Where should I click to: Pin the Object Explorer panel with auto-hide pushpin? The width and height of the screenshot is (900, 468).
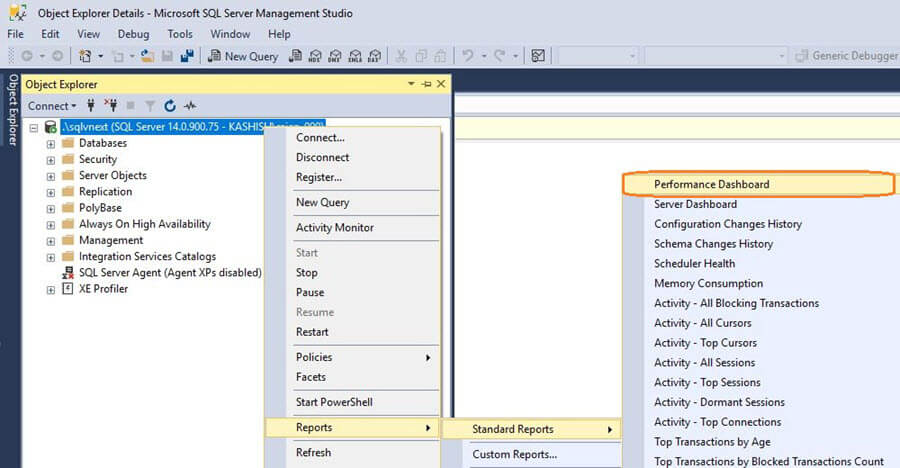(427, 84)
